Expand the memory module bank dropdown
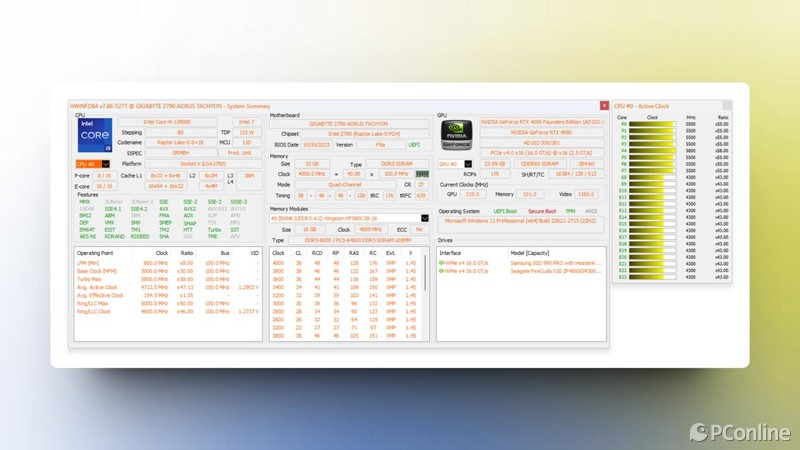The image size is (800, 450). (x=425, y=218)
